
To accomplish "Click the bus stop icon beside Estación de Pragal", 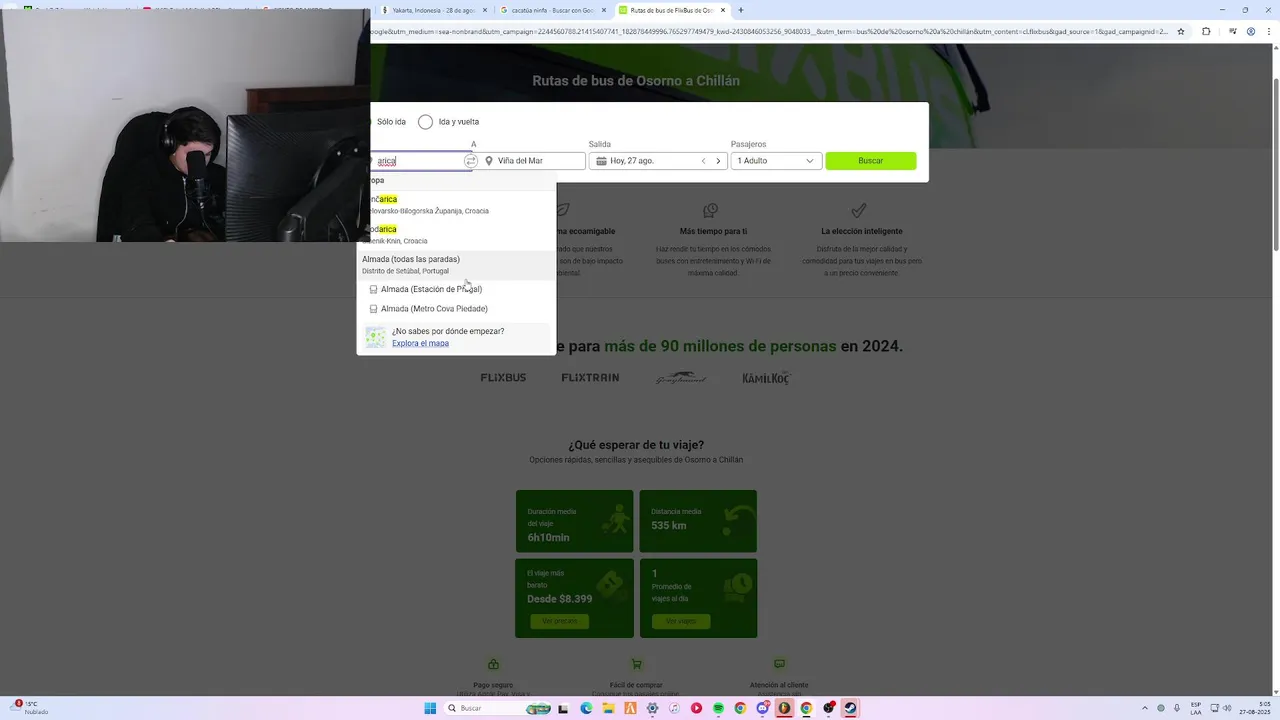I will (373, 289).
